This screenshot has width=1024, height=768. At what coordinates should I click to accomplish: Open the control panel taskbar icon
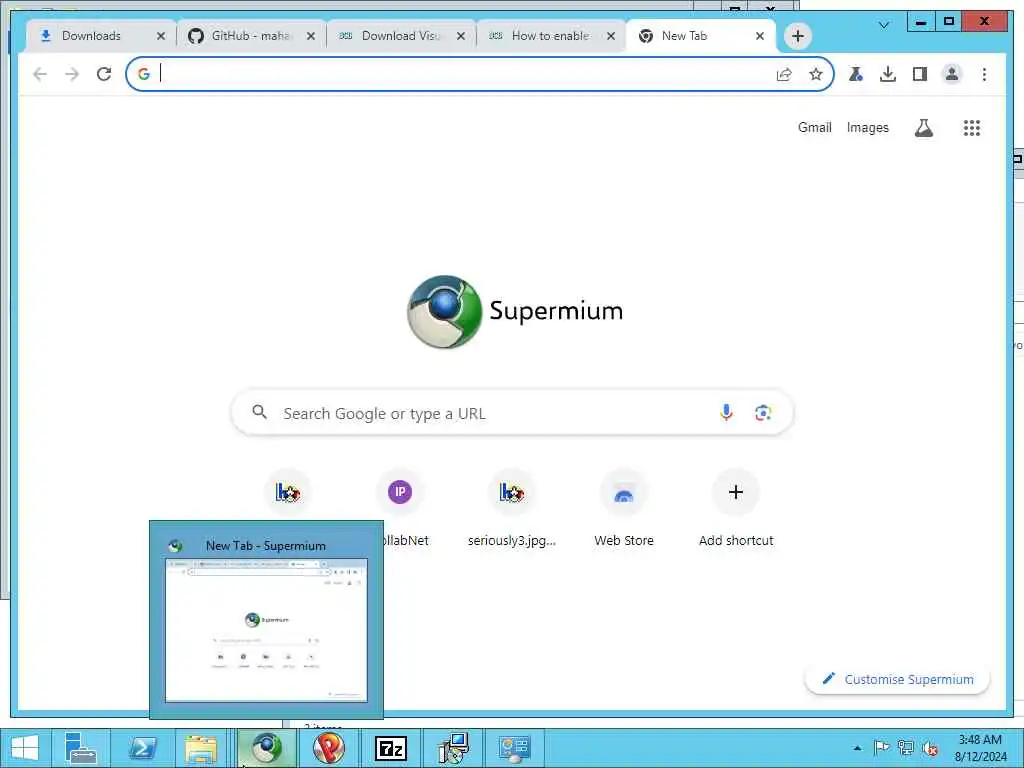click(x=515, y=748)
